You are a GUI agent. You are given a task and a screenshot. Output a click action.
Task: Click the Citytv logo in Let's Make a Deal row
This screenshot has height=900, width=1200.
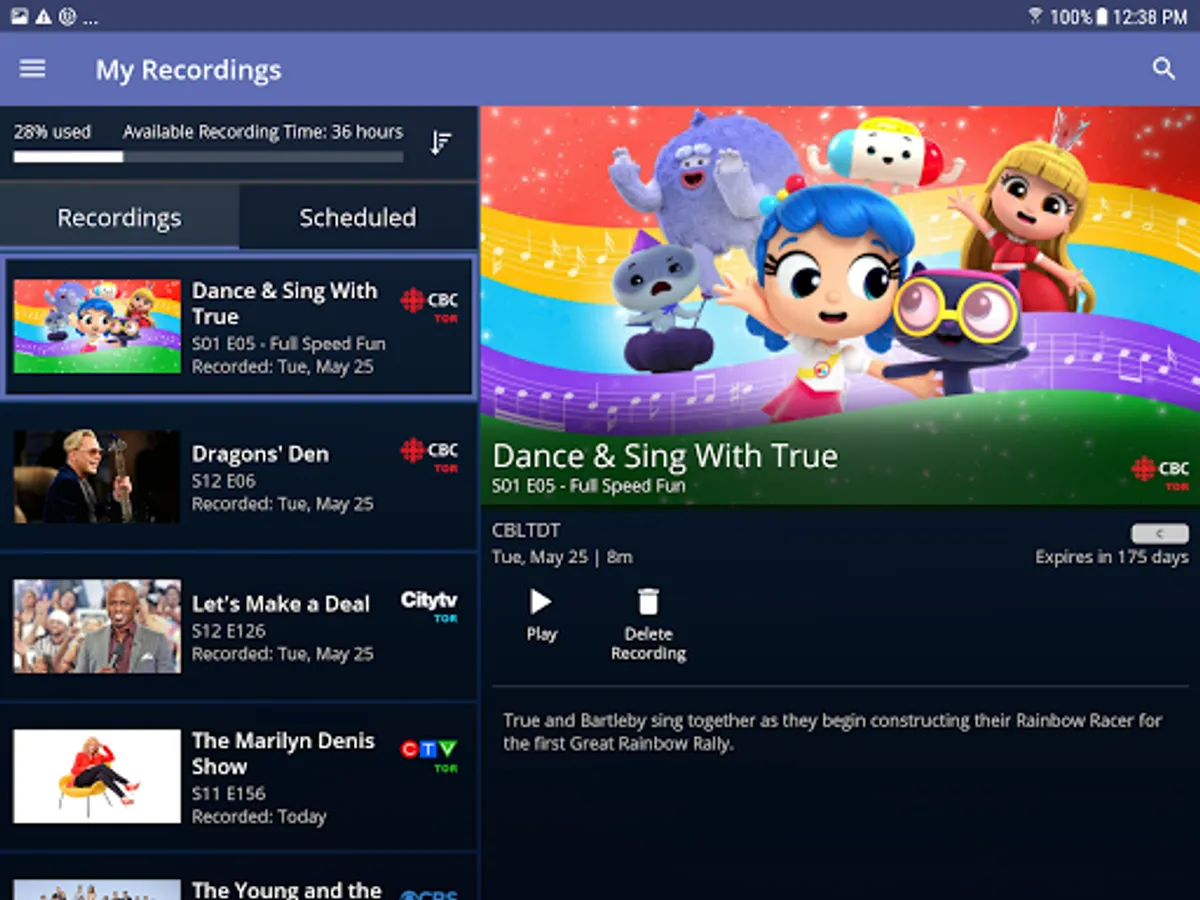(x=429, y=605)
